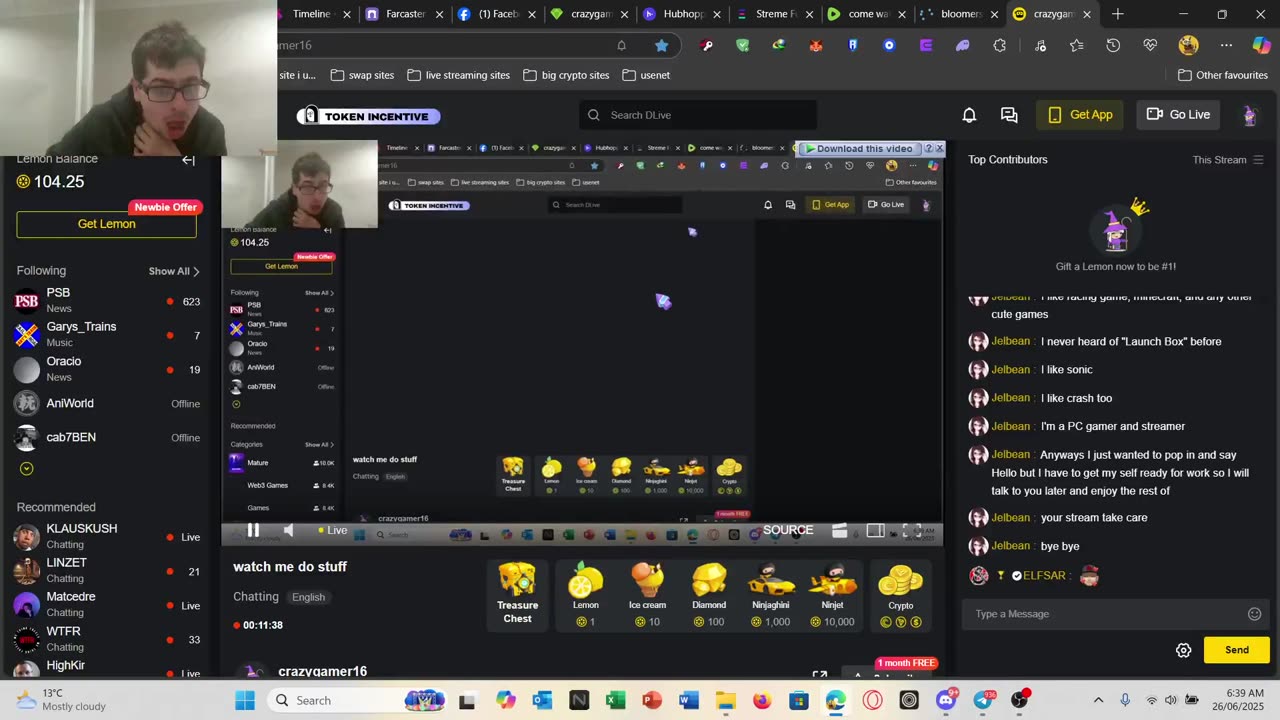Open the big crypto sites bookmarks folder
The width and height of the screenshot is (1280, 720).
(x=566, y=75)
